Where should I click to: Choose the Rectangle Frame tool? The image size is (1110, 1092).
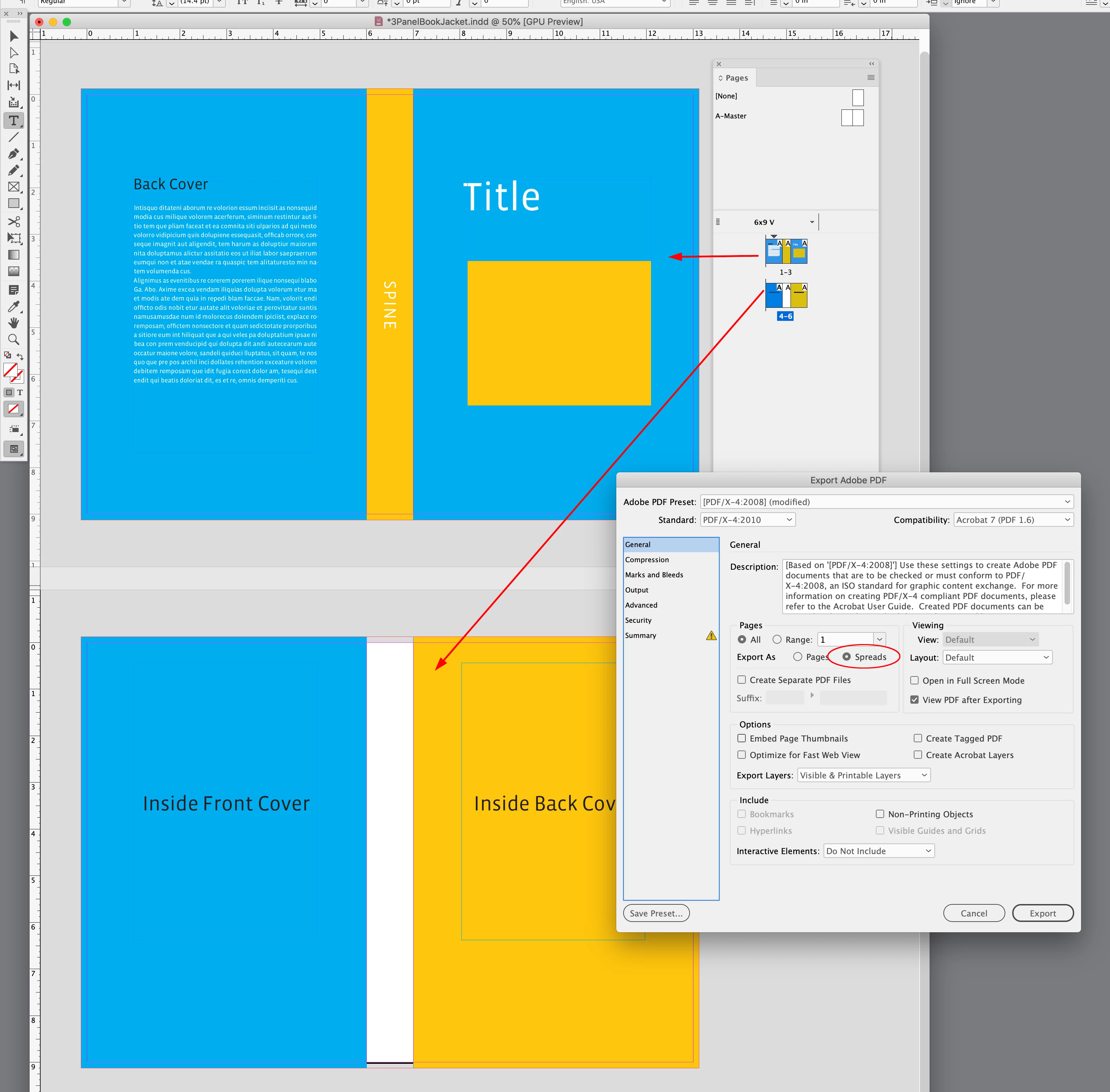coord(14,187)
